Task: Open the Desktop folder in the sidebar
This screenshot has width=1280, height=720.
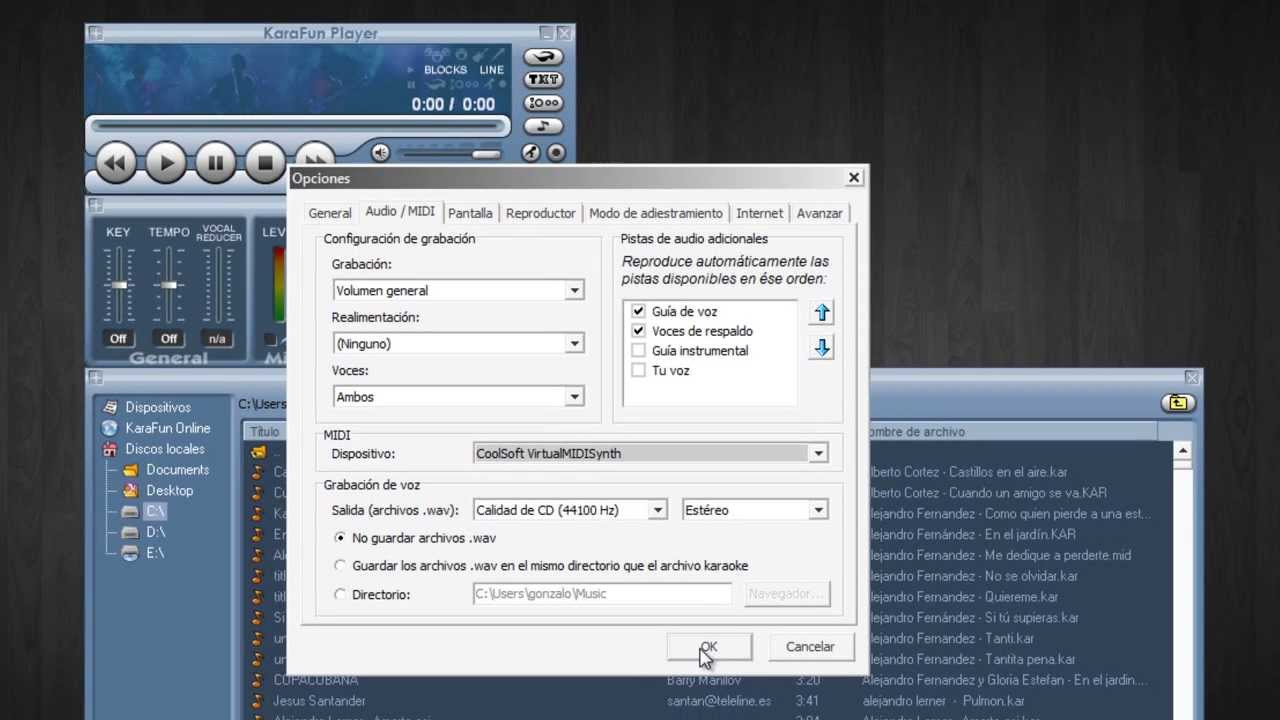Action: 169,491
